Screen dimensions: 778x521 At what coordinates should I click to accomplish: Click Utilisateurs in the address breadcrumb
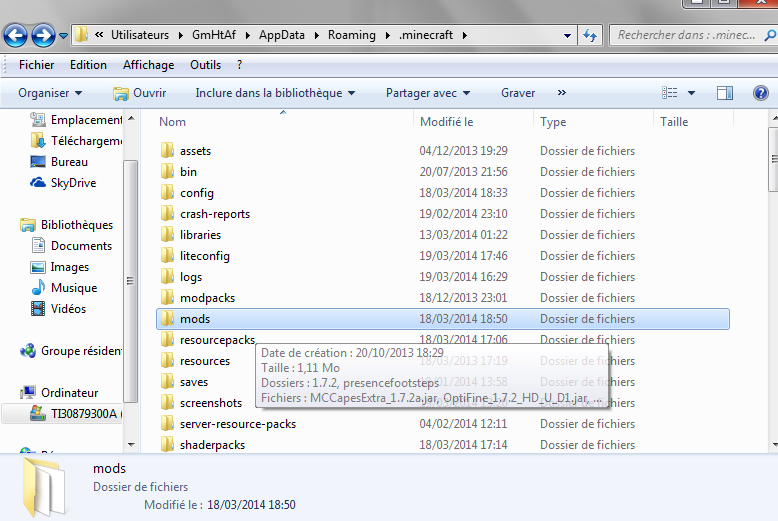pyautogui.click(x=140, y=35)
